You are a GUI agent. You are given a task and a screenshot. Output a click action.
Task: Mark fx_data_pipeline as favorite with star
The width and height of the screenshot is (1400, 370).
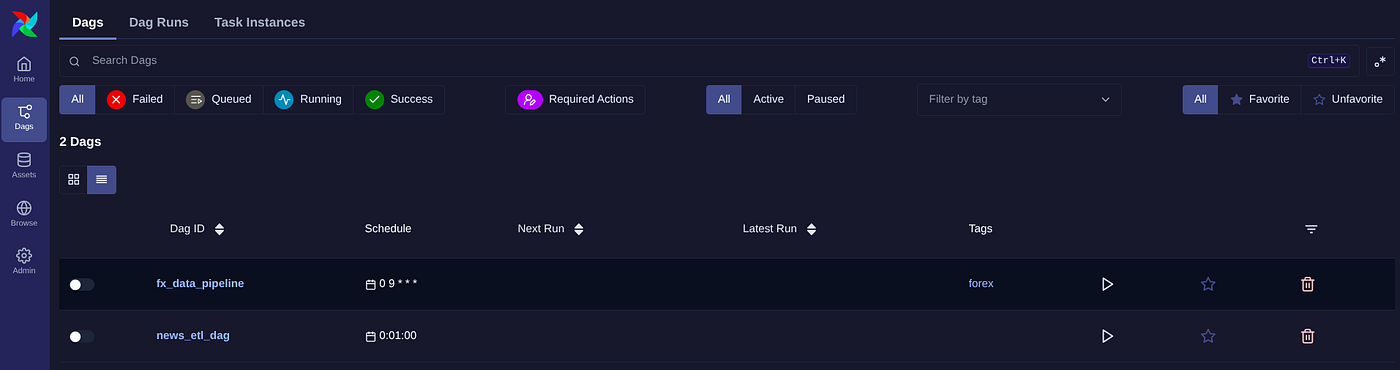[x=1208, y=284]
